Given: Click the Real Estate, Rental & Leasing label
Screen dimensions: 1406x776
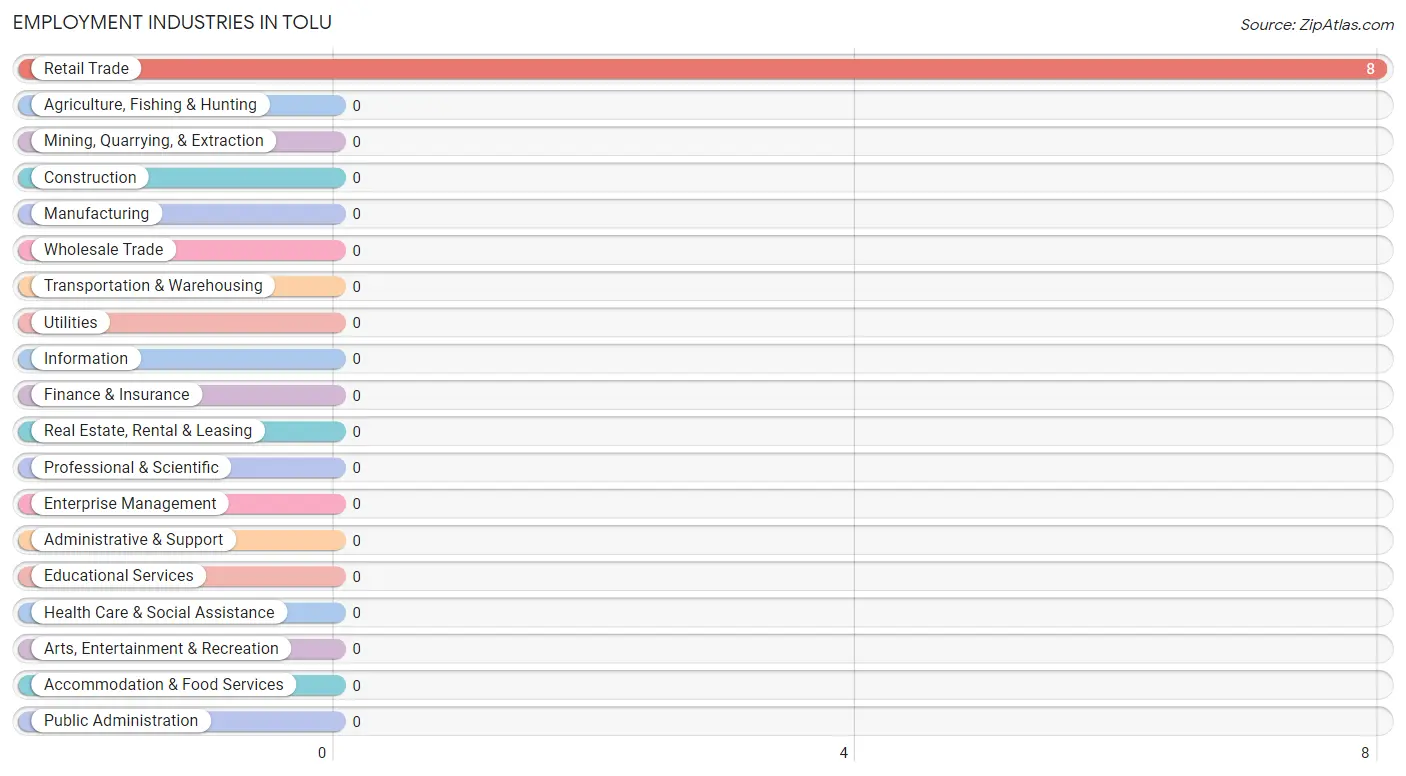Looking at the screenshot, I should click(x=148, y=431).
